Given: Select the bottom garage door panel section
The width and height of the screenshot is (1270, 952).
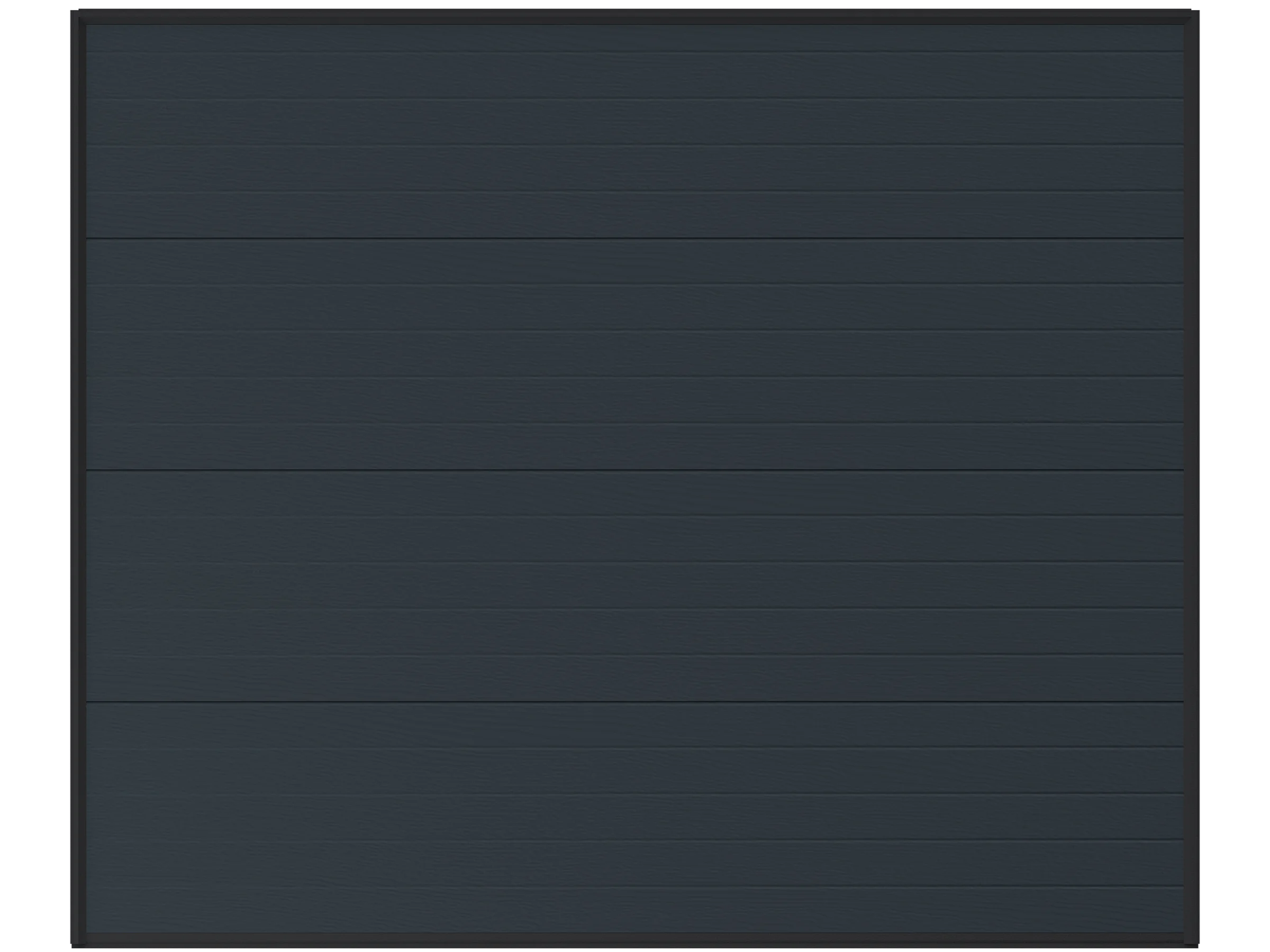Looking at the screenshot, I should pyautogui.click(x=634, y=826).
